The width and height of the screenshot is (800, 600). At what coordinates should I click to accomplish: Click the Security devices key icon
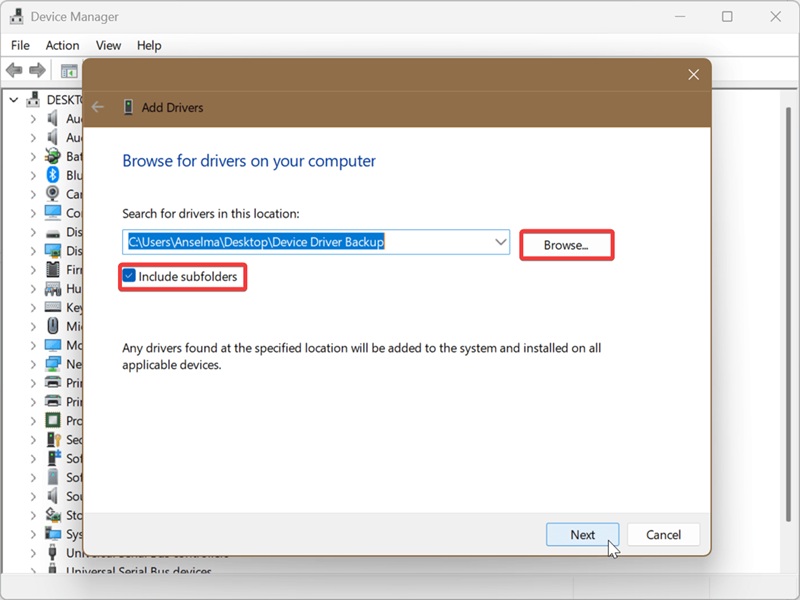(x=54, y=440)
